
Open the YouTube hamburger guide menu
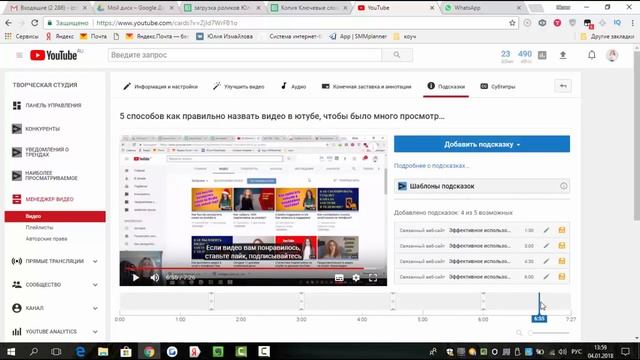pyautogui.click(x=19, y=55)
